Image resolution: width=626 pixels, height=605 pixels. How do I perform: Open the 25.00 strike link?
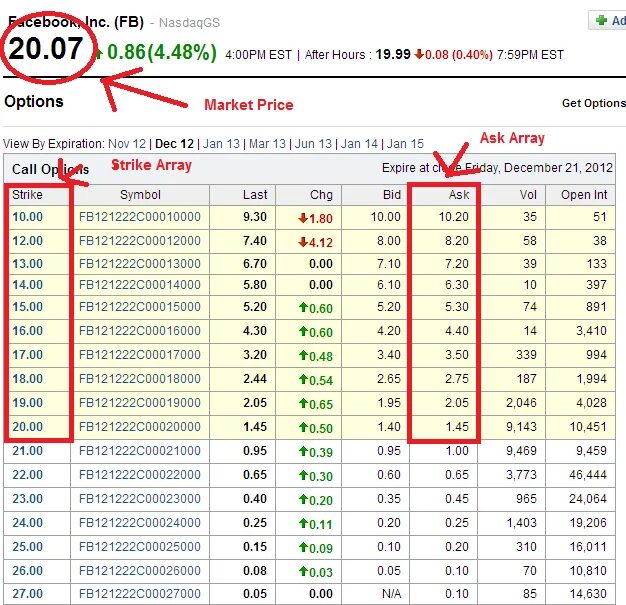28,547
